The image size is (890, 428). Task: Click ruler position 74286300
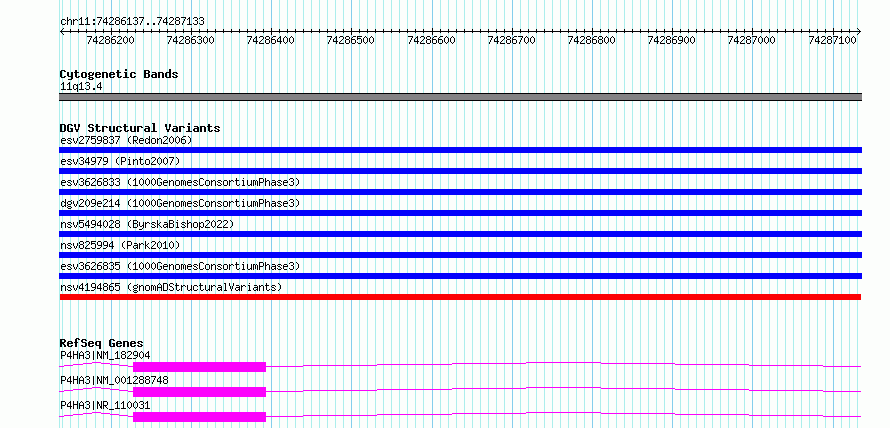pyautogui.click(x=191, y=40)
